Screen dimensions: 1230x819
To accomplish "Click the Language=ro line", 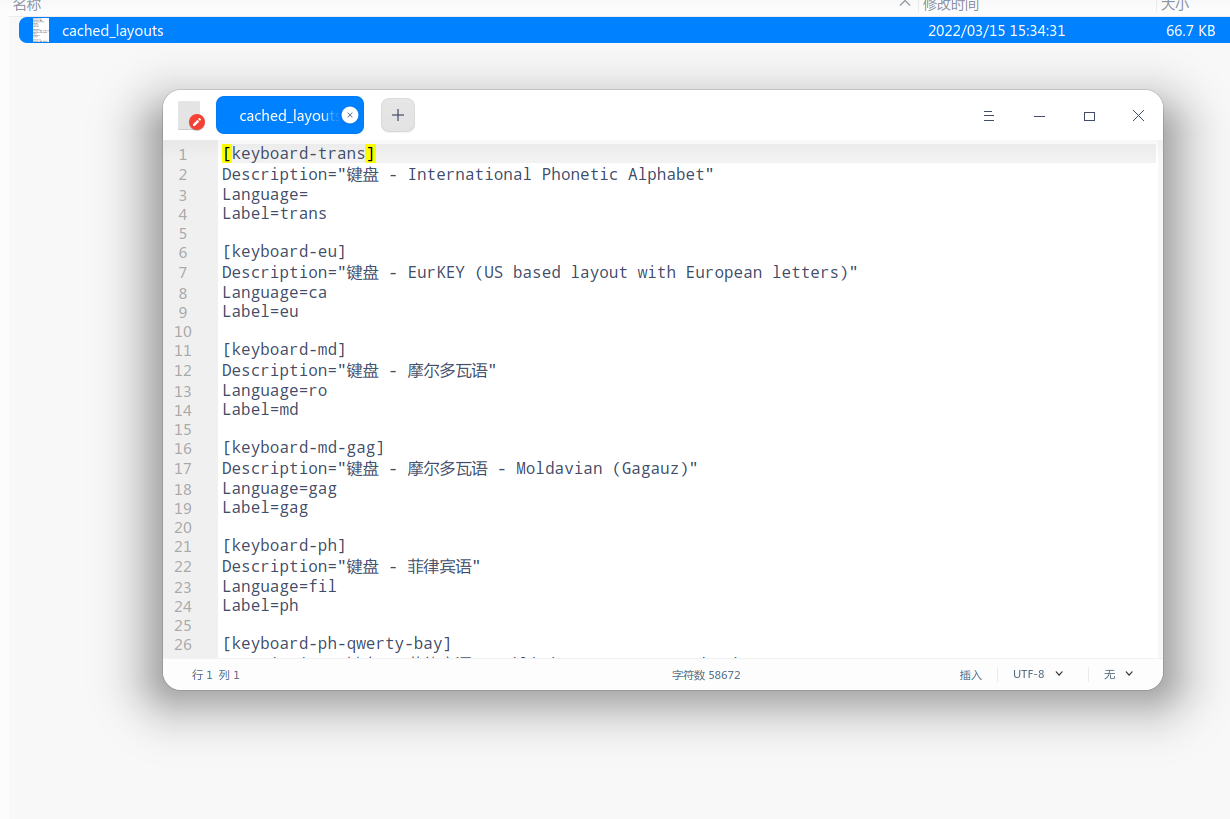I will tap(274, 390).
